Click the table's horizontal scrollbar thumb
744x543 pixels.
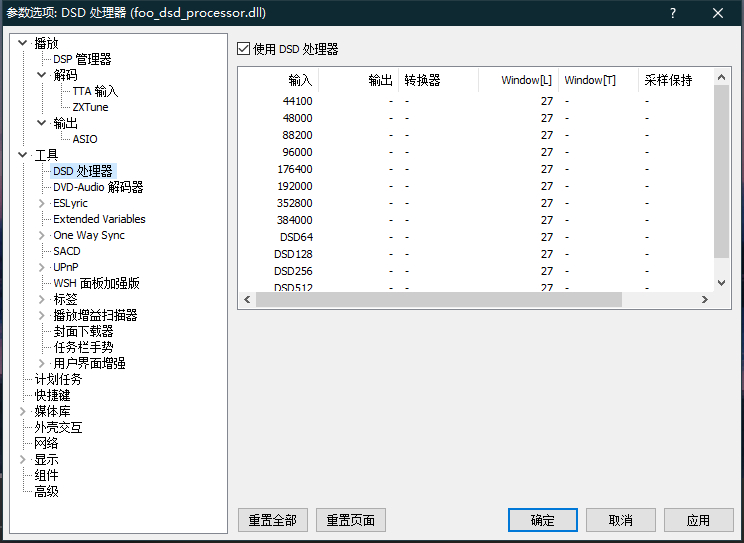click(439, 300)
